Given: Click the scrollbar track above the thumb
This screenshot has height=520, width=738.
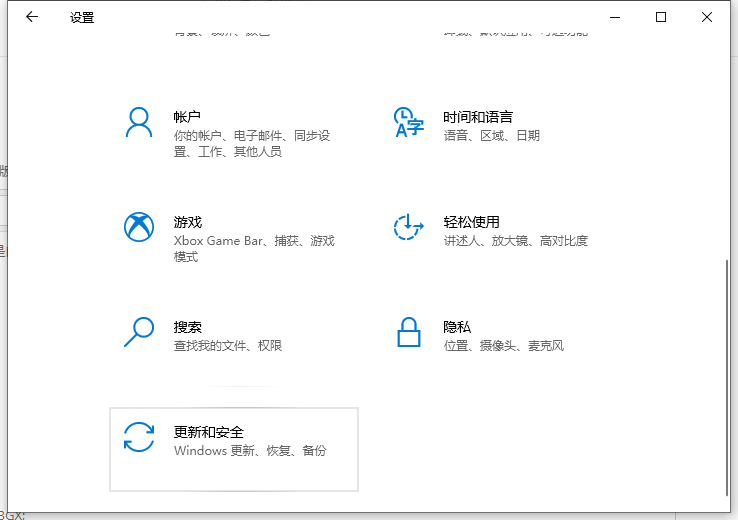Looking at the screenshot, I should (726, 150).
